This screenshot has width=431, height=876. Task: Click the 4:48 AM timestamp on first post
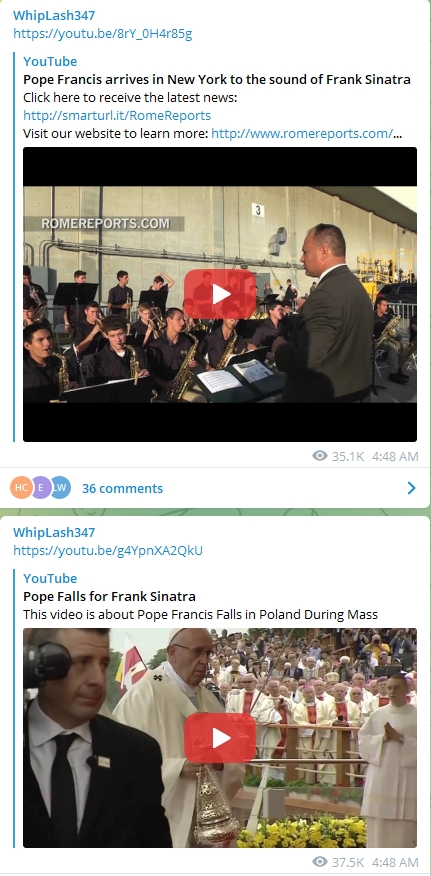click(395, 456)
